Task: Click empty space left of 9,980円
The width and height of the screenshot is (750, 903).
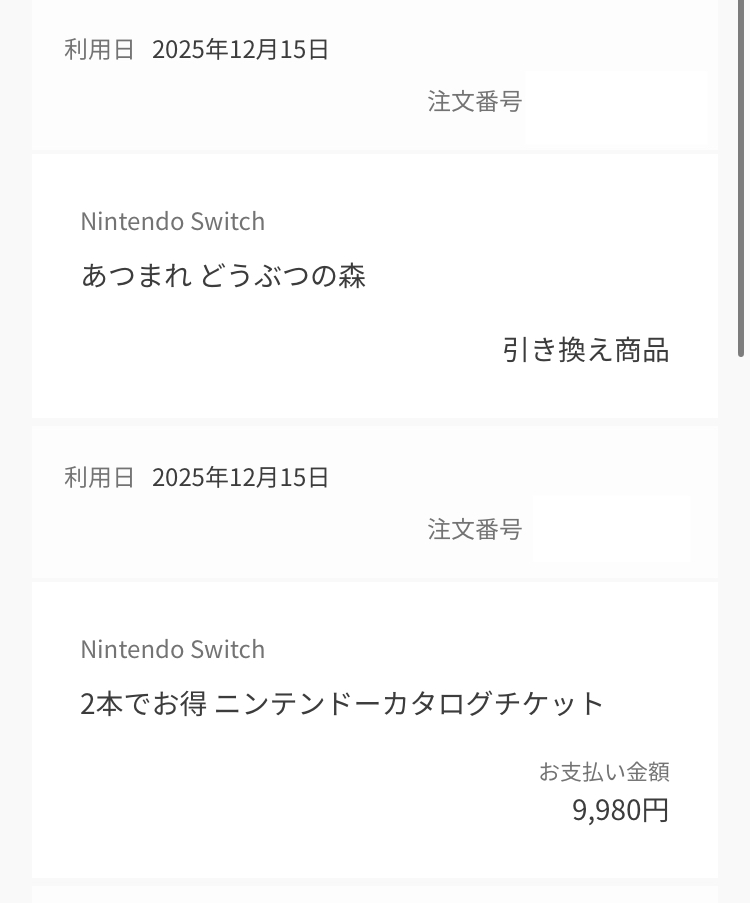Action: tap(300, 810)
